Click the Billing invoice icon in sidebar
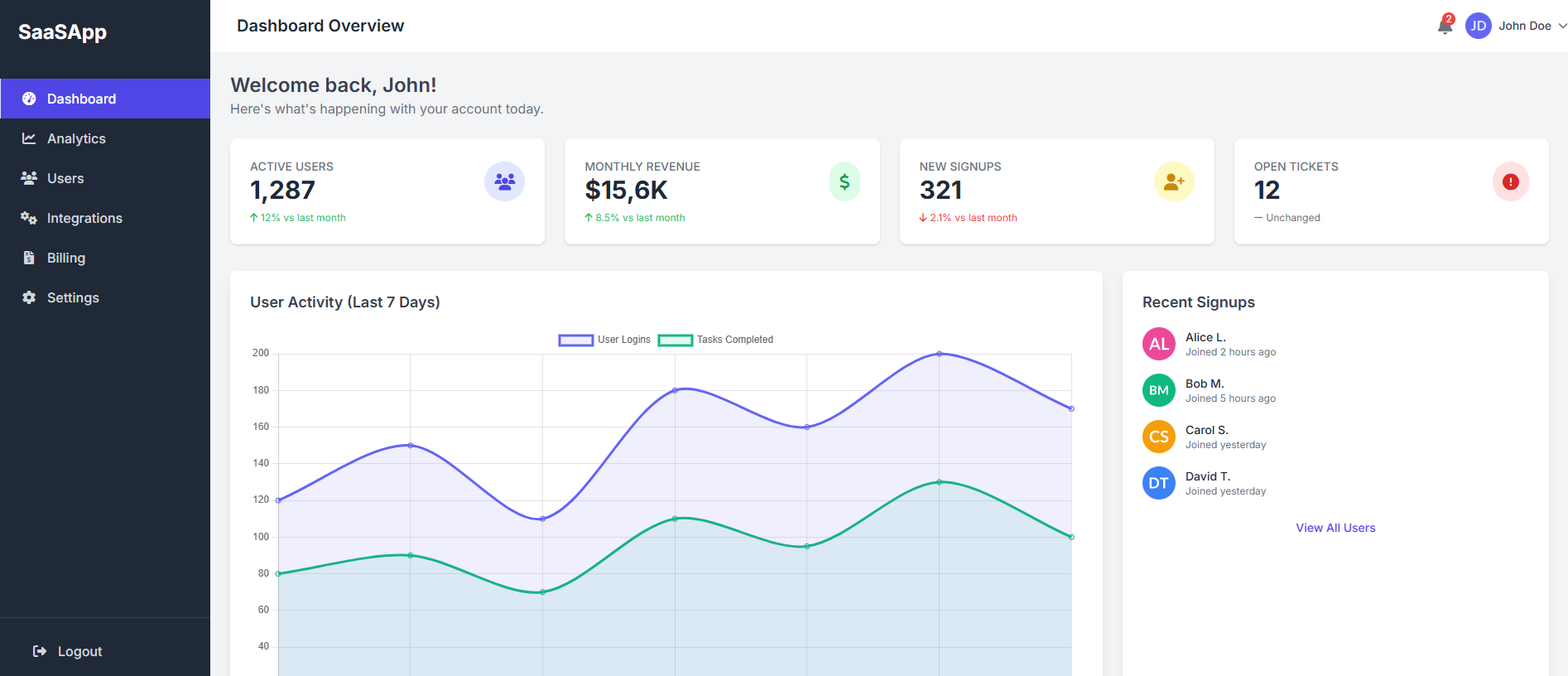1568x676 pixels. [x=29, y=258]
